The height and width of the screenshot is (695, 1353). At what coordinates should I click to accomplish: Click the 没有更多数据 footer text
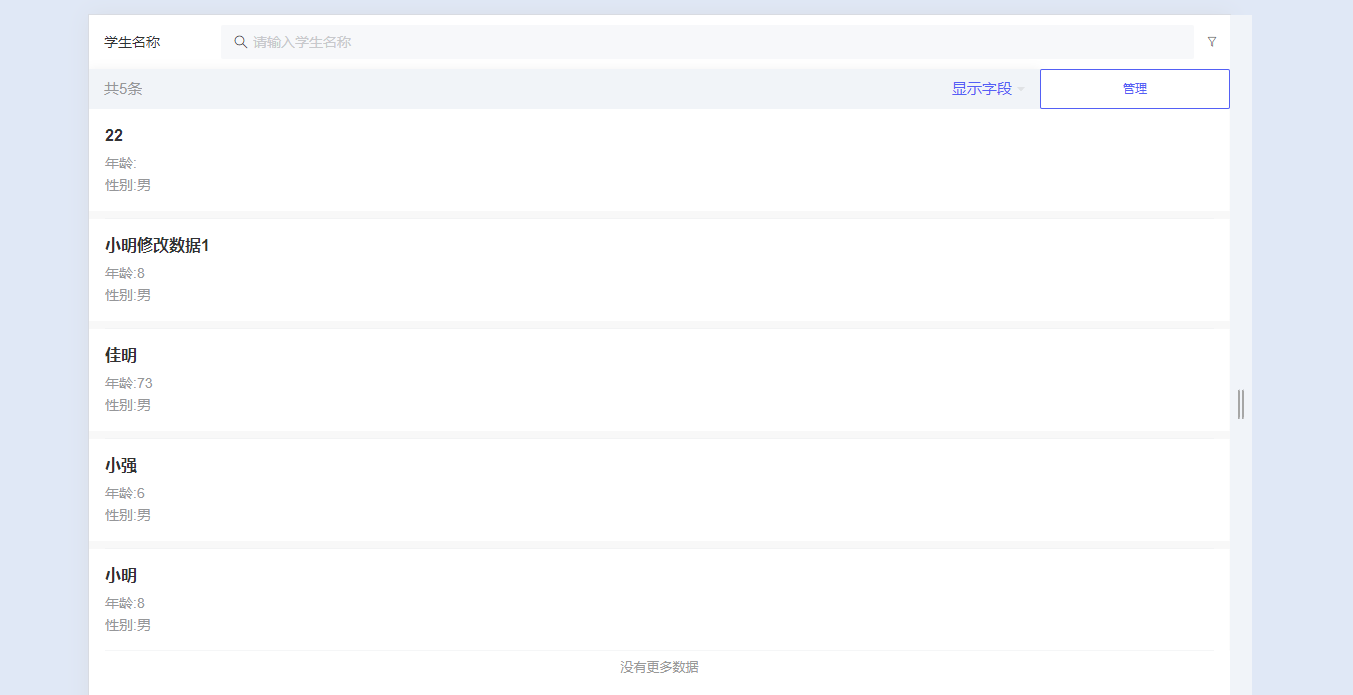click(x=659, y=667)
